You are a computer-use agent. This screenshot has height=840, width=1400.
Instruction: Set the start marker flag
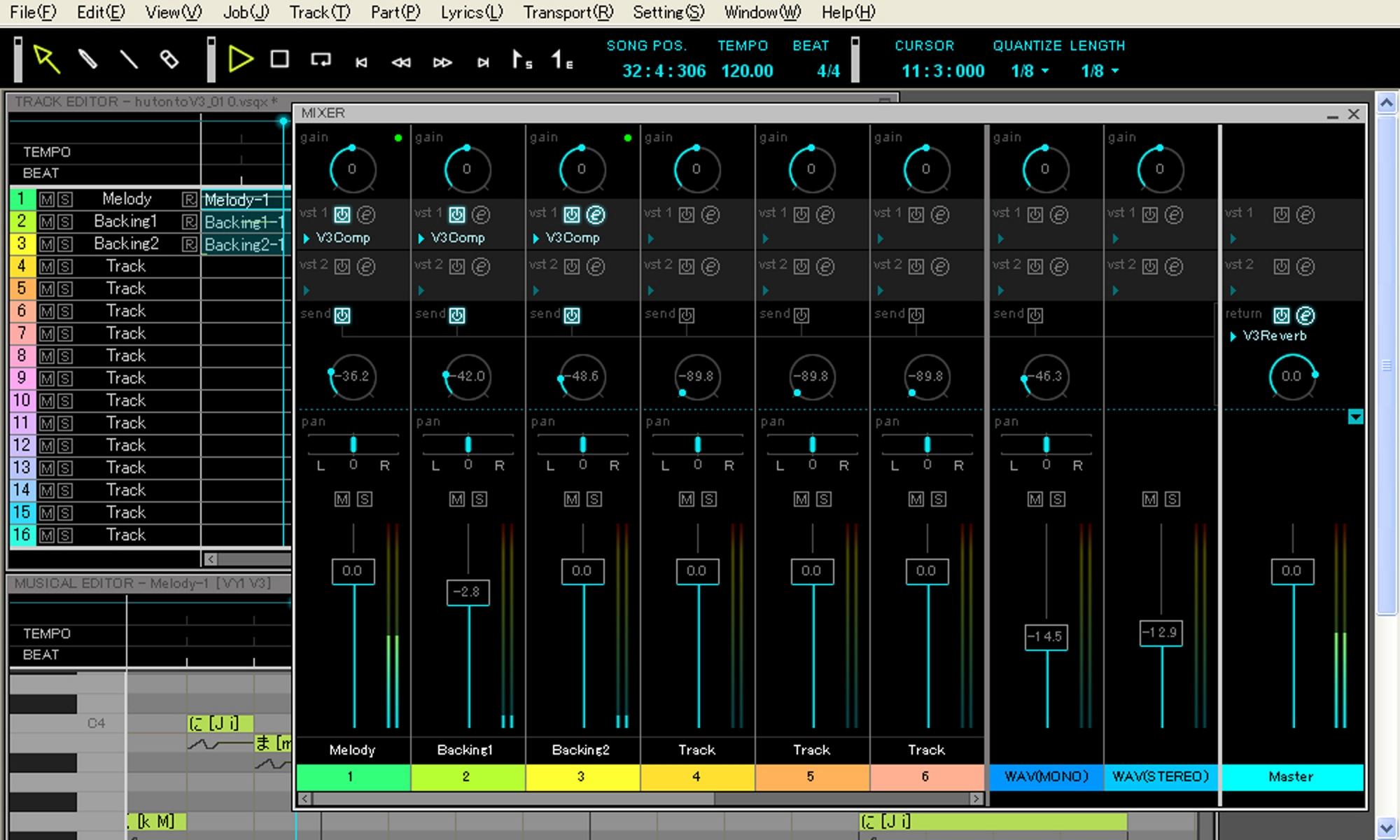[x=522, y=59]
